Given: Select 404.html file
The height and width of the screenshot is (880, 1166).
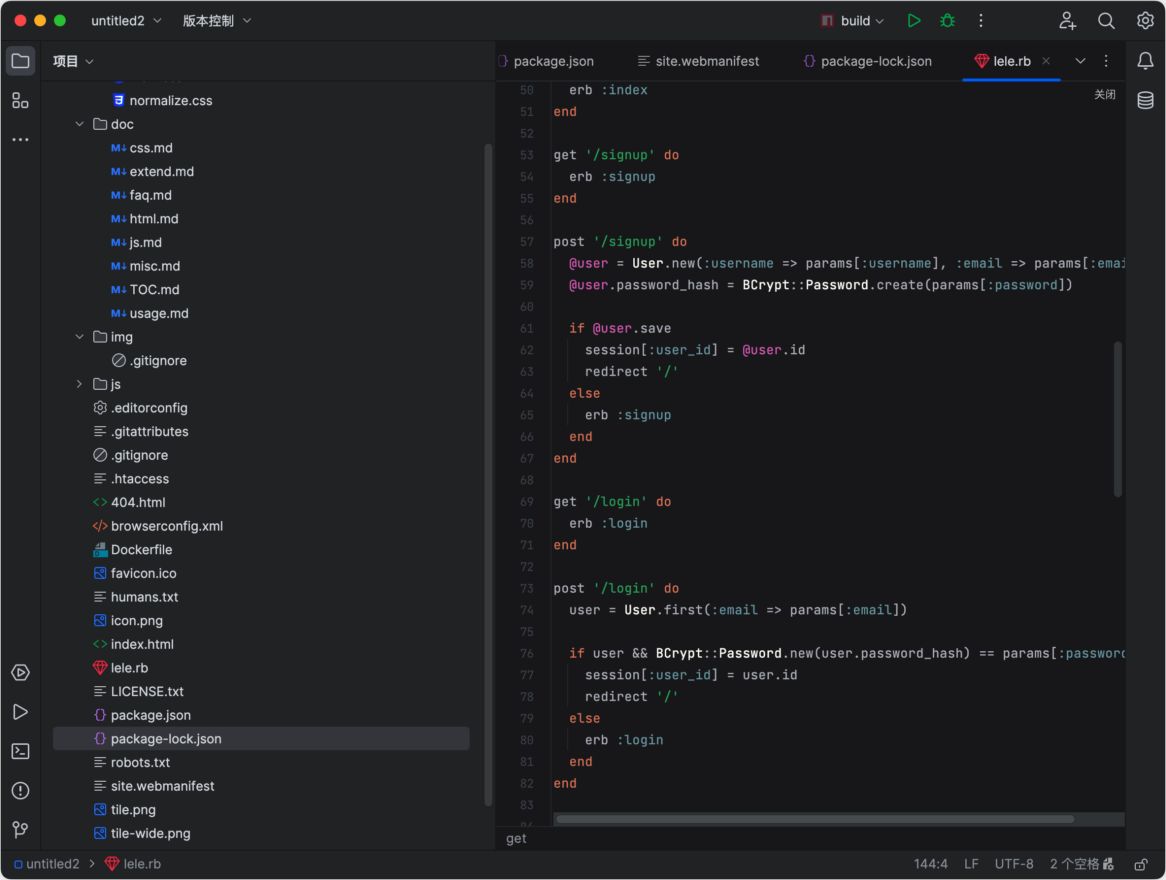Looking at the screenshot, I should point(129,502).
